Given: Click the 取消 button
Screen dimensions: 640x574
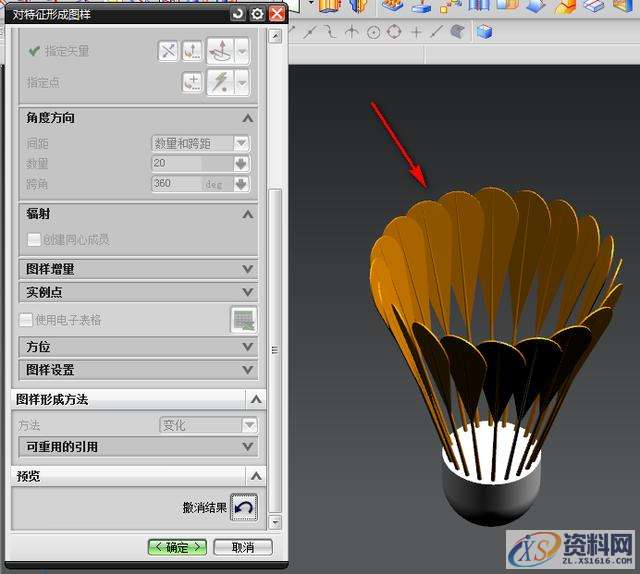Looking at the screenshot, I should 242,547.
